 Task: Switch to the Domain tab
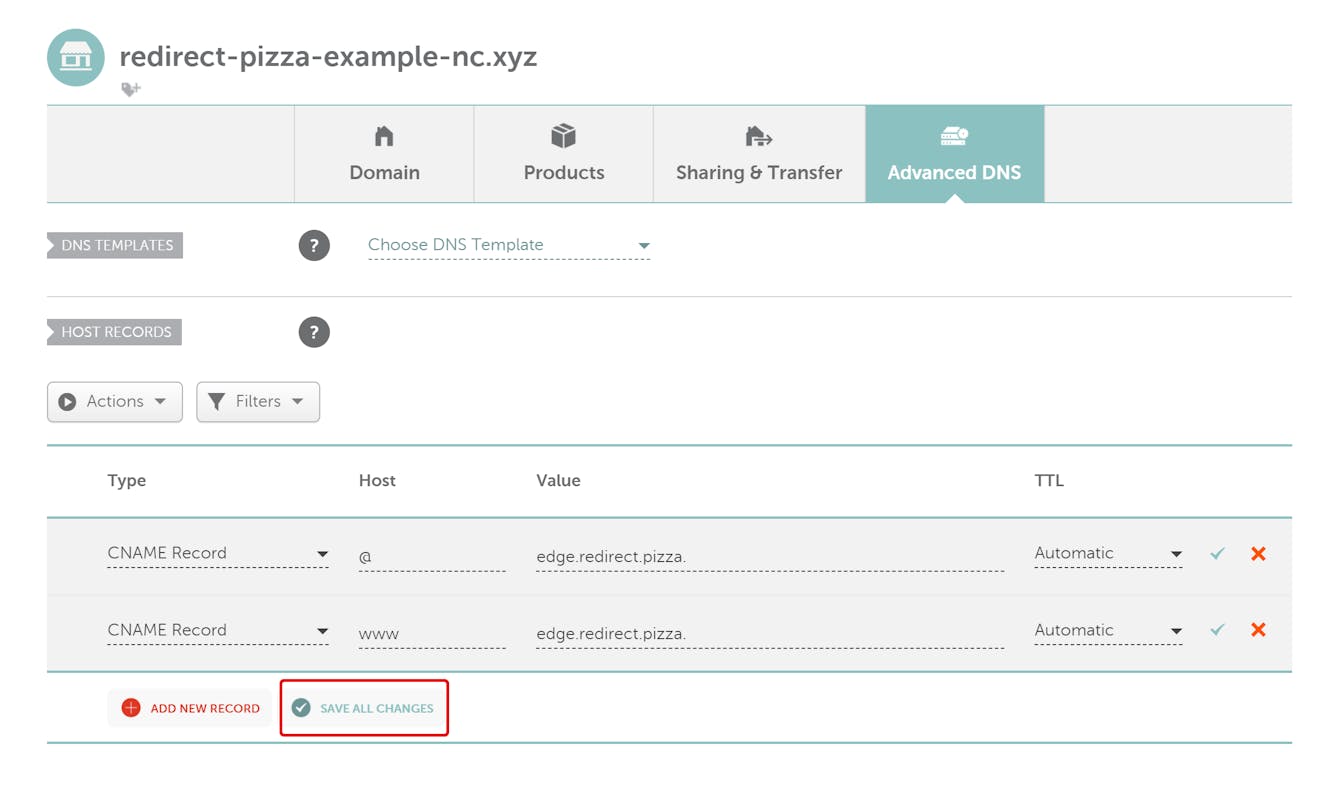(384, 154)
